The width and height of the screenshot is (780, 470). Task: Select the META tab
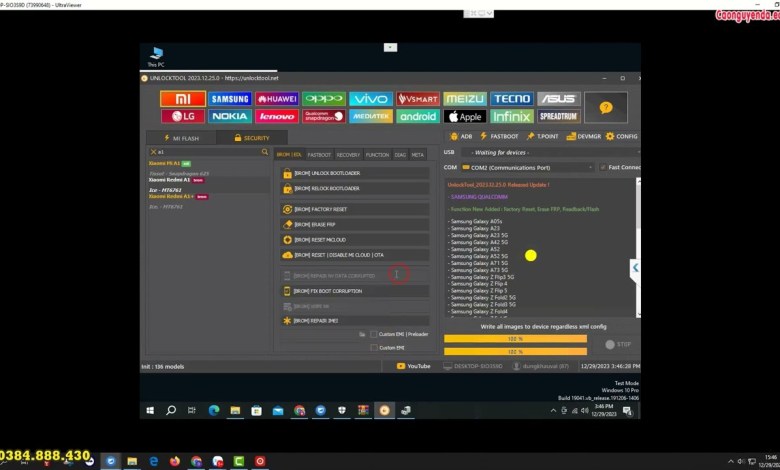coord(417,155)
